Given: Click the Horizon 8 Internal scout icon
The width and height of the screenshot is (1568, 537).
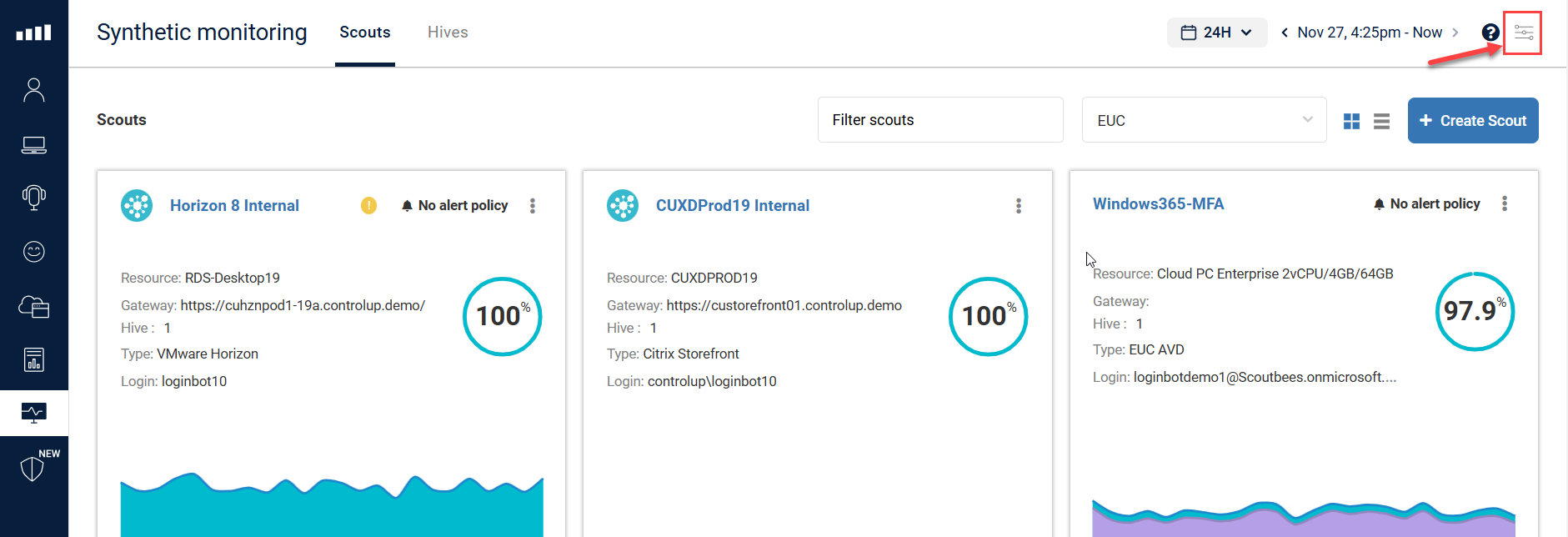Looking at the screenshot, I should 137,205.
